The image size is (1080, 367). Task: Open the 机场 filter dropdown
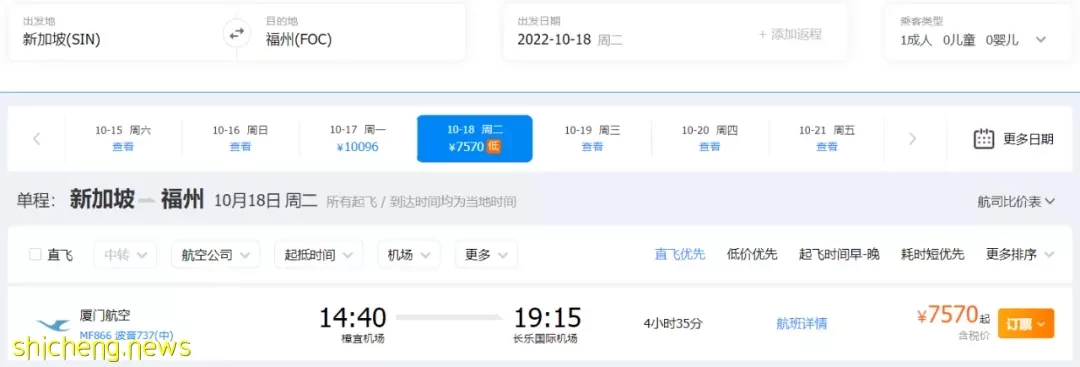408,255
